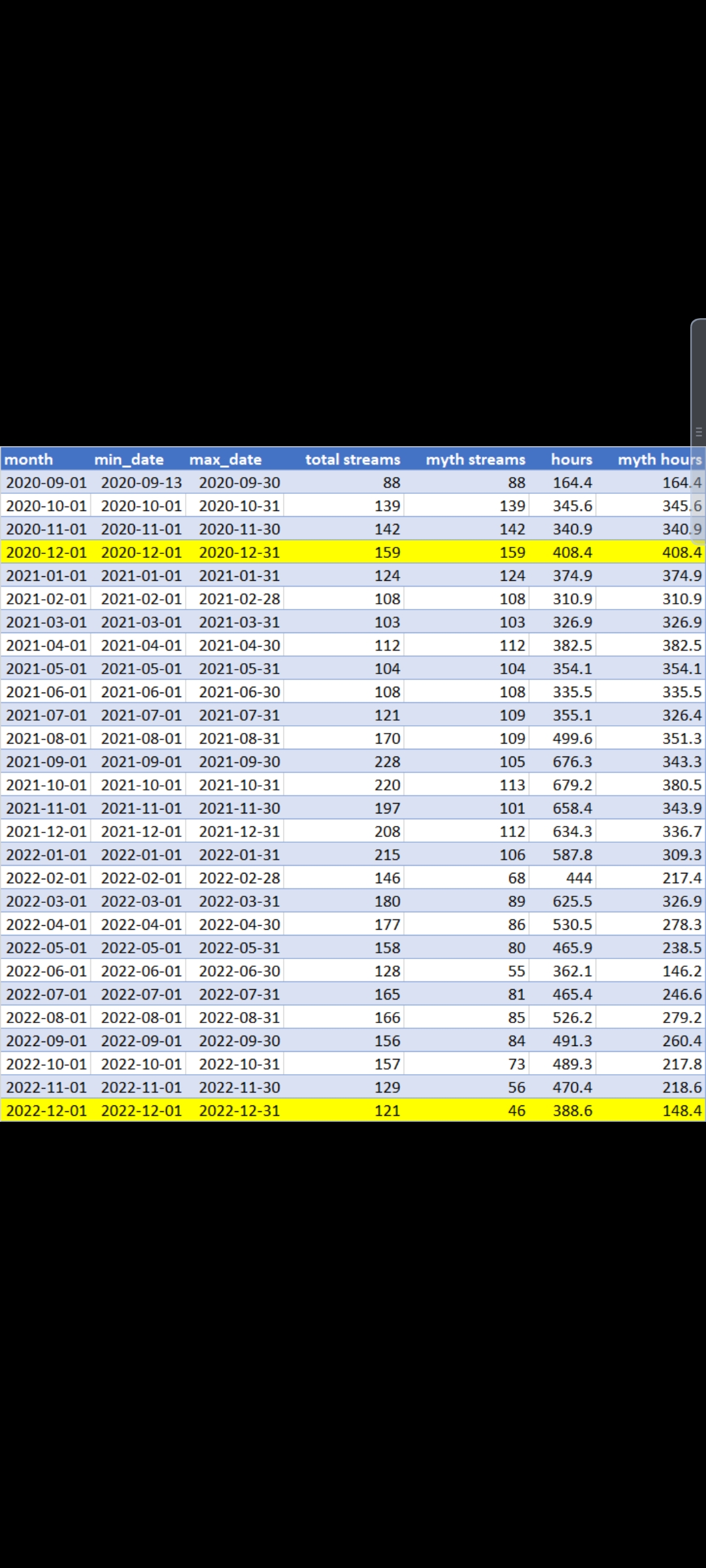
Task: Click myth streams value "68"
Action: pos(516,878)
